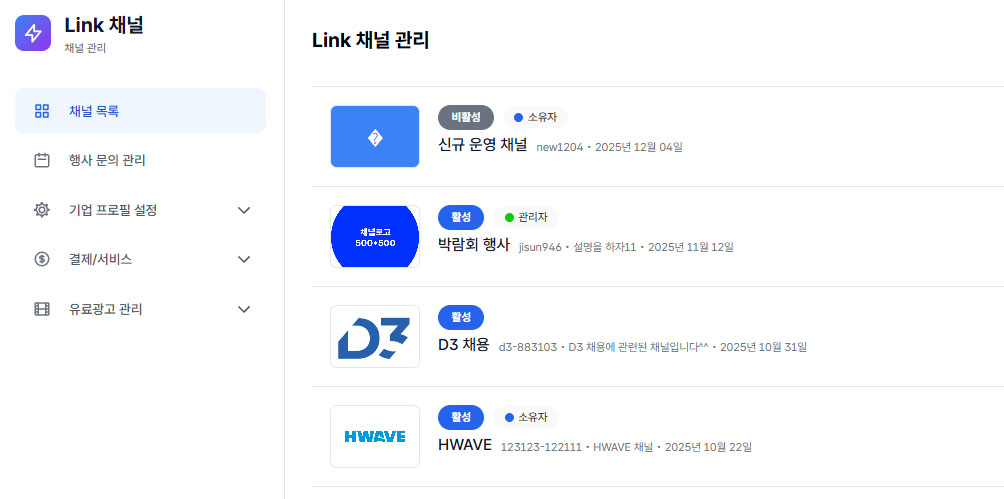The width and height of the screenshot is (1004, 499).
Task: Open the 신규 운영 채널 thumbnail
Action: pos(375,136)
